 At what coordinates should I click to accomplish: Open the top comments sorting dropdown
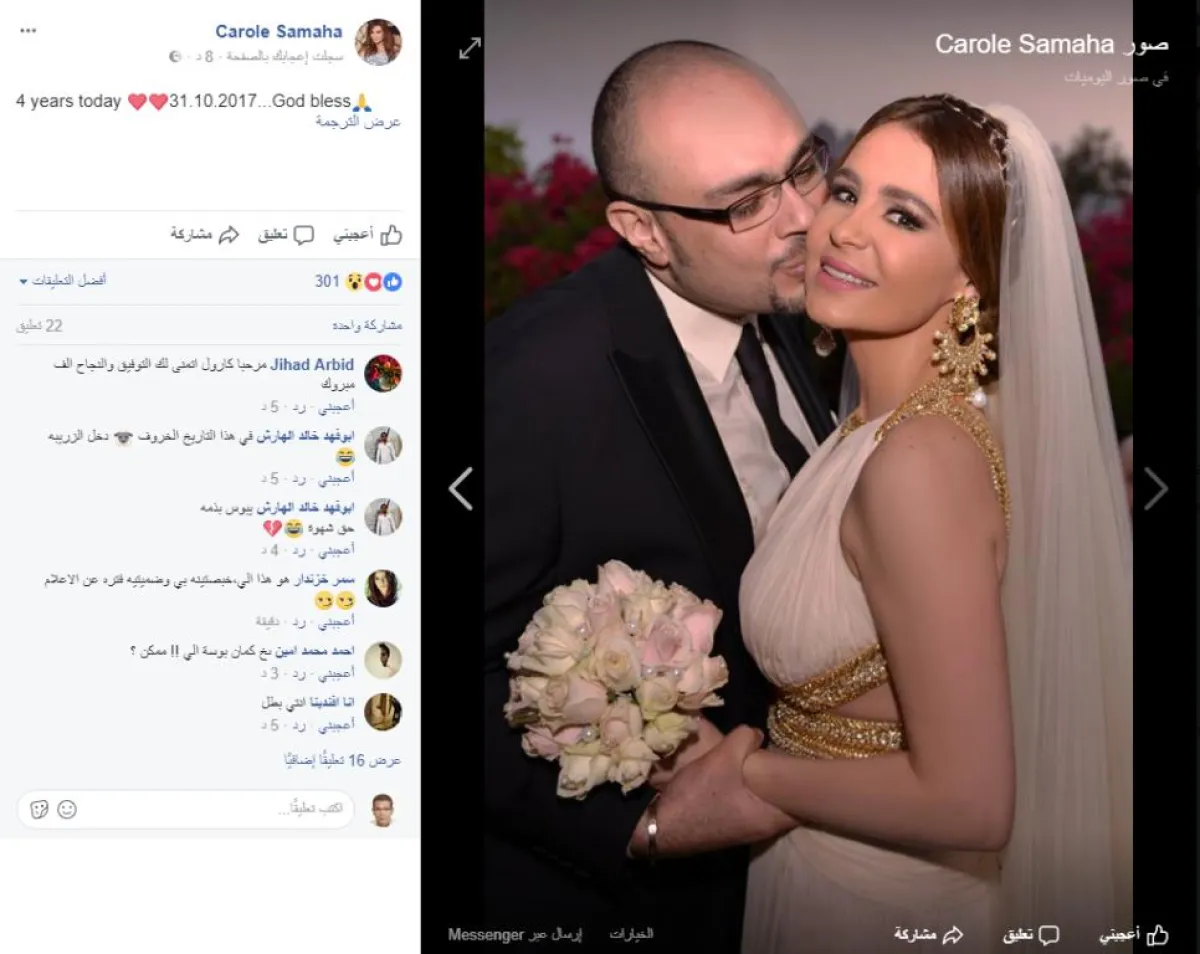point(63,281)
